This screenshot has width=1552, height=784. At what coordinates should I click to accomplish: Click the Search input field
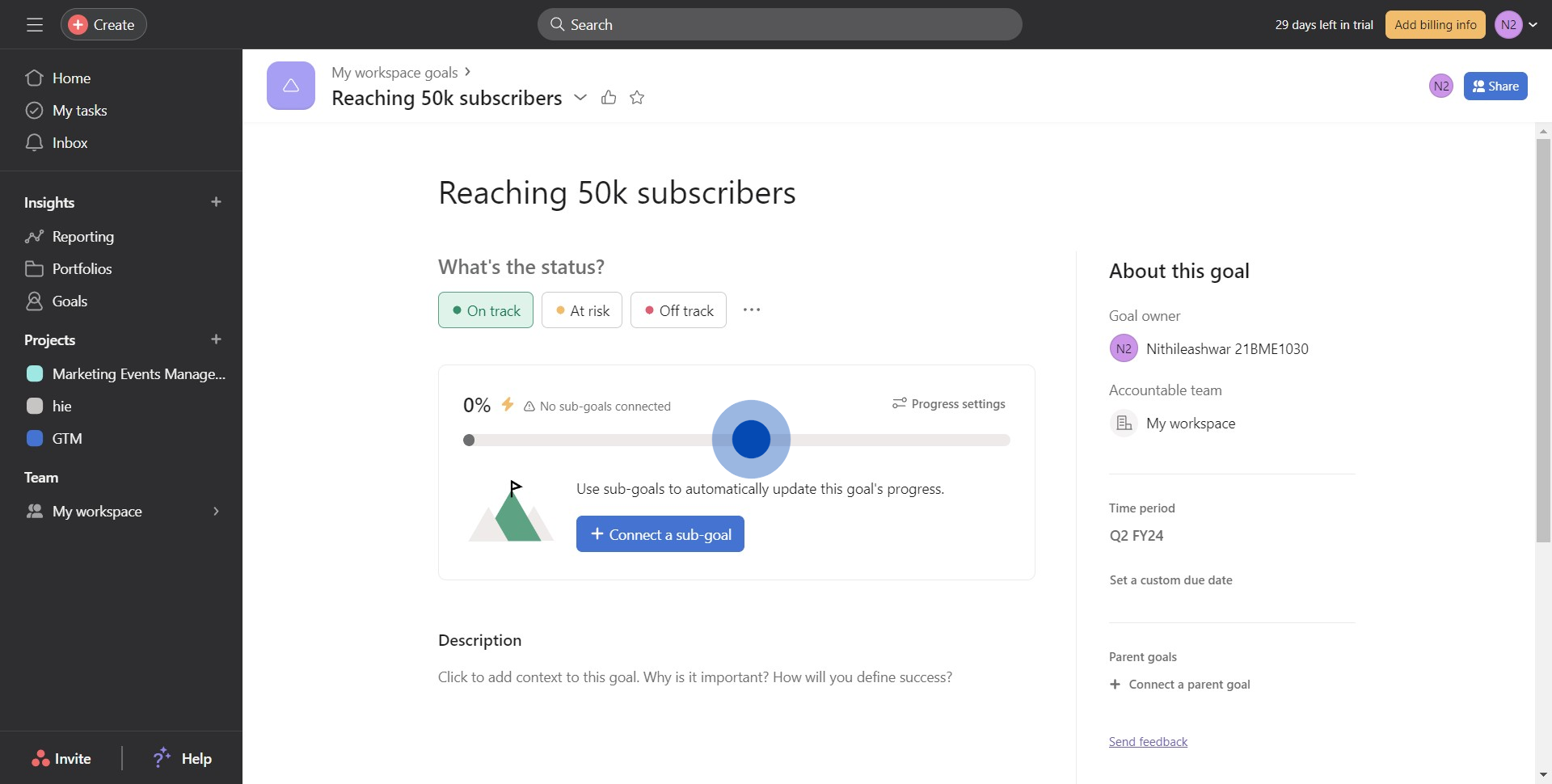pyautogui.click(x=780, y=25)
